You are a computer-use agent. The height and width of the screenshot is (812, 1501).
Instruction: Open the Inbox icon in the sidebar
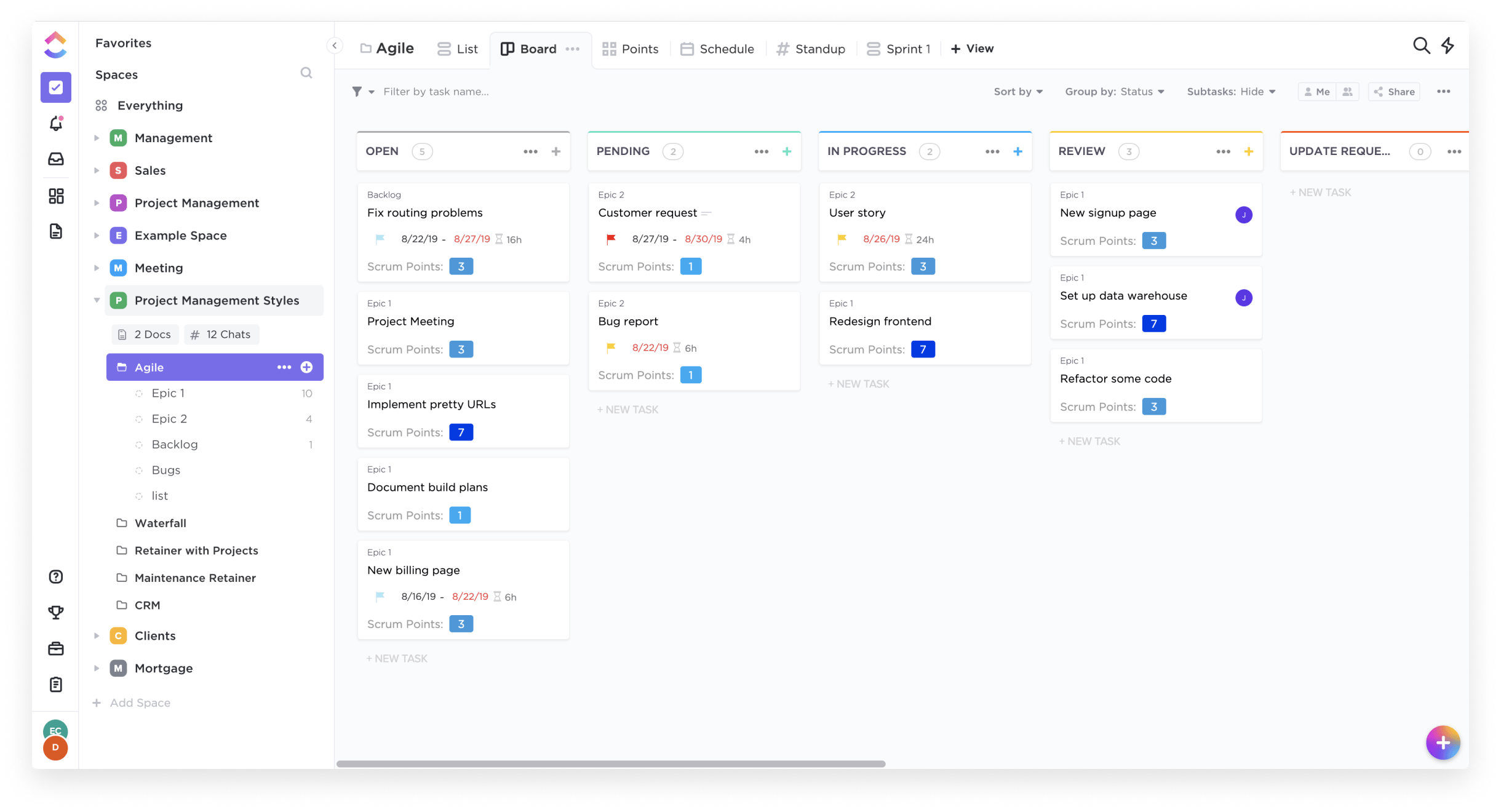click(x=55, y=159)
